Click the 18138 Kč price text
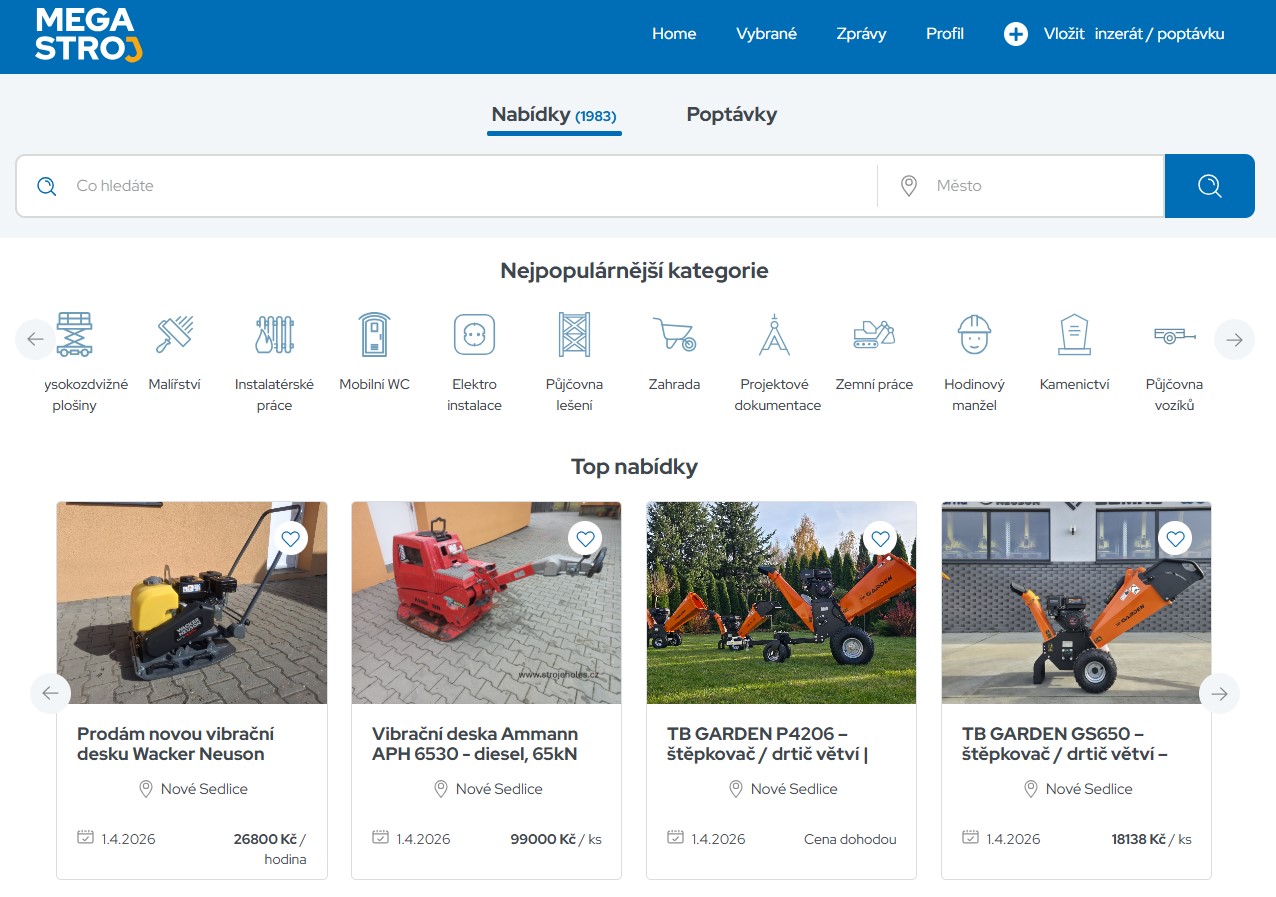 click(x=1138, y=839)
